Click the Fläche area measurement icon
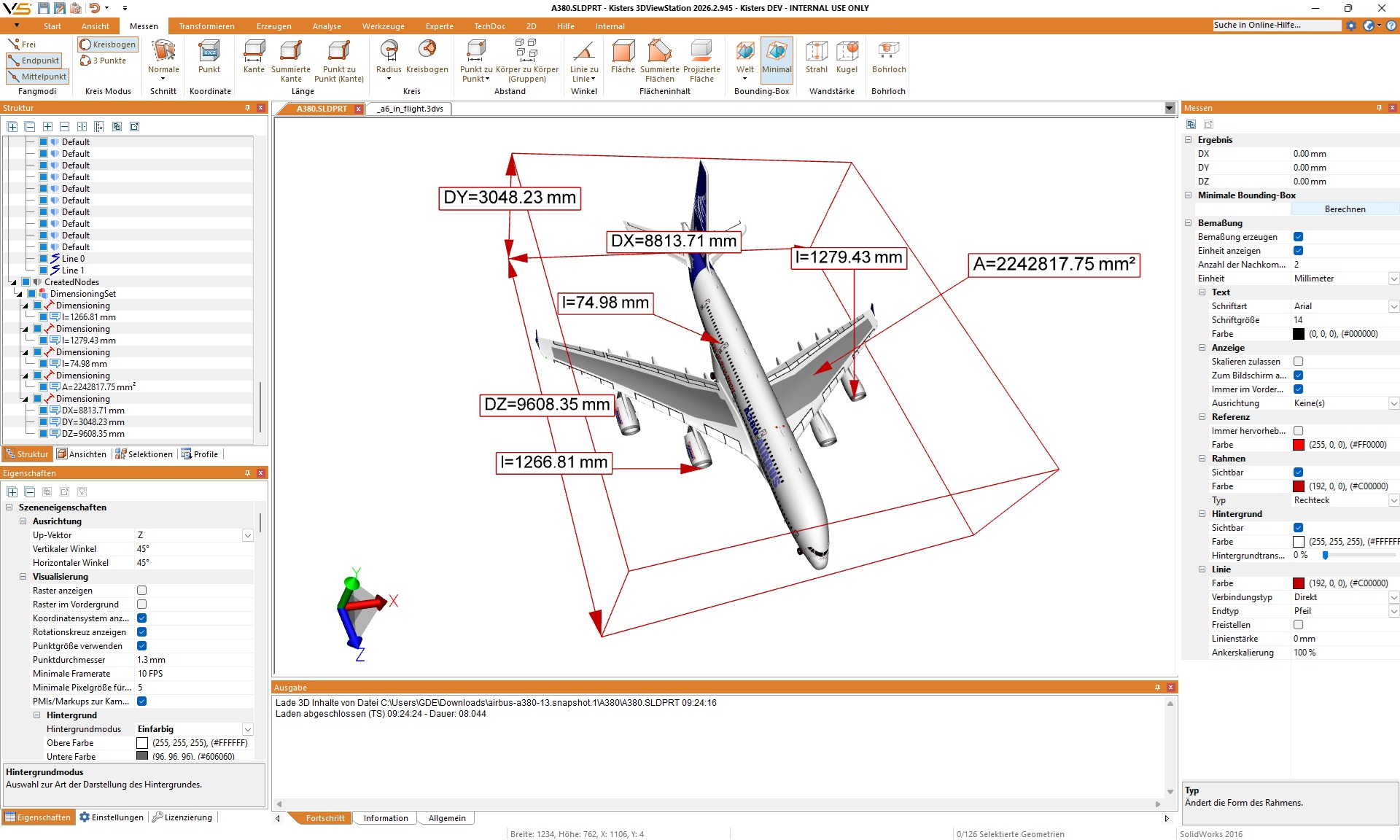Screen dimensions: 1400x840 [623, 56]
